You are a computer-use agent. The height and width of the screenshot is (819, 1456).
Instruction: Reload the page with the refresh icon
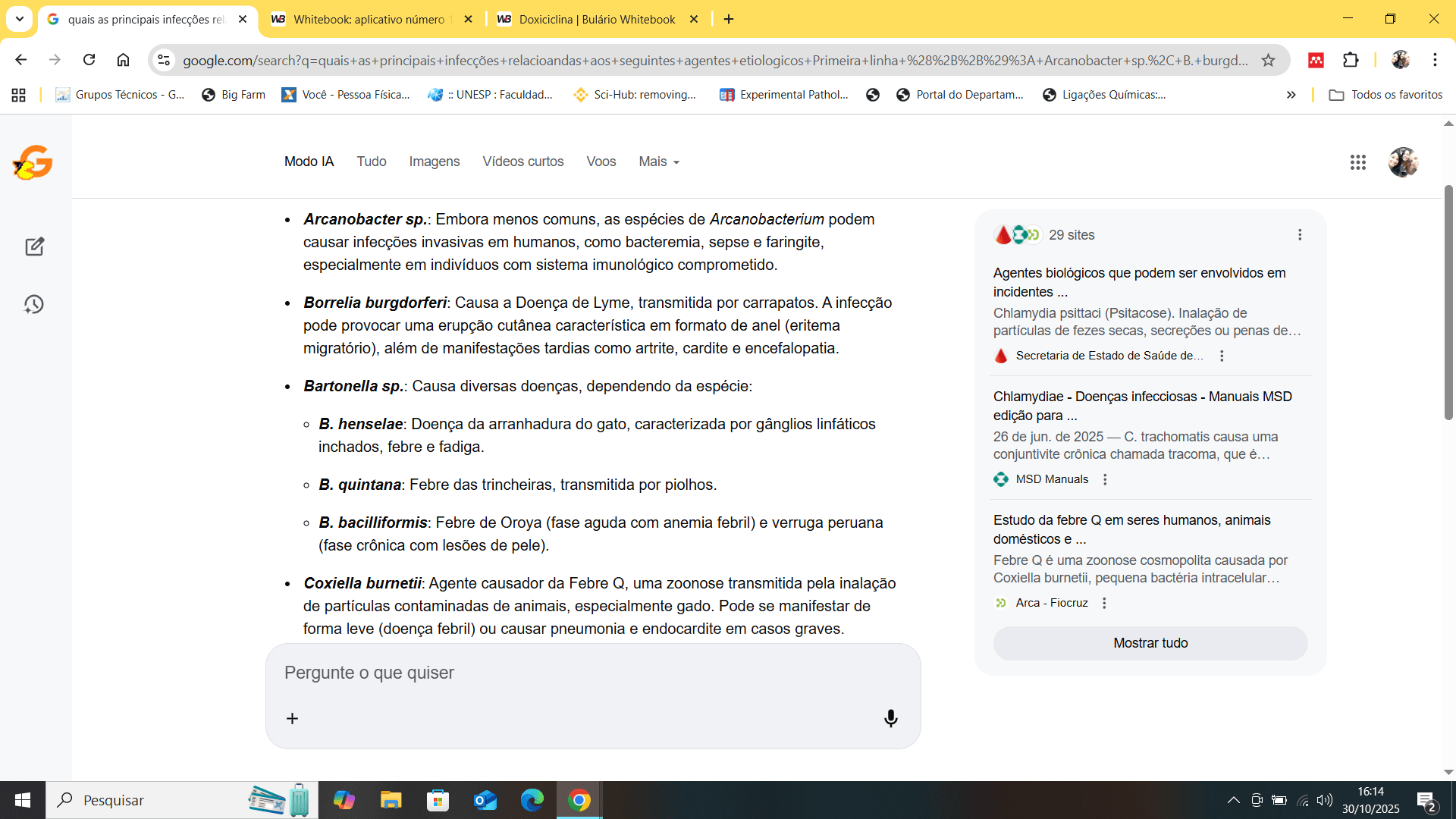point(89,60)
